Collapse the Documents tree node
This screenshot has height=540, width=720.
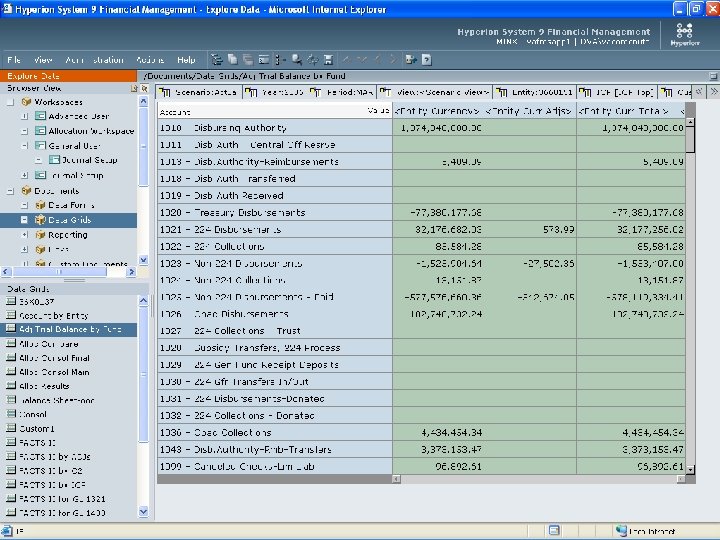[x=10, y=191]
